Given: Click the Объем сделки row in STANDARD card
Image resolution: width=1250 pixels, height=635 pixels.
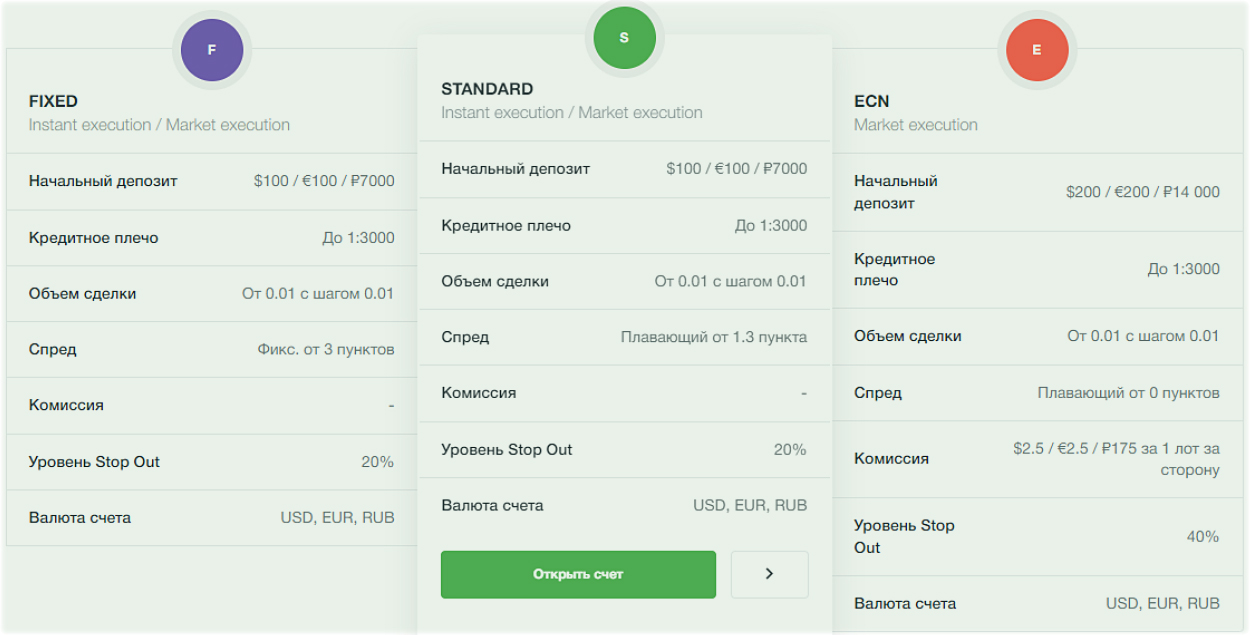Looking at the screenshot, I should [624, 281].
